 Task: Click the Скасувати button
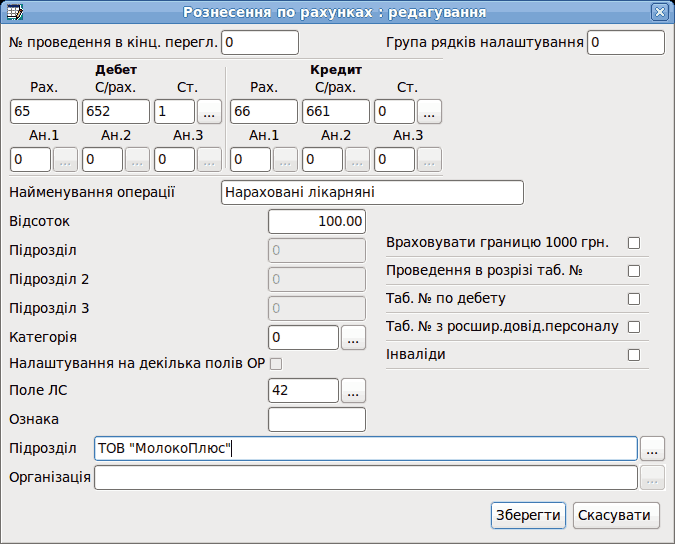[616, 515]
